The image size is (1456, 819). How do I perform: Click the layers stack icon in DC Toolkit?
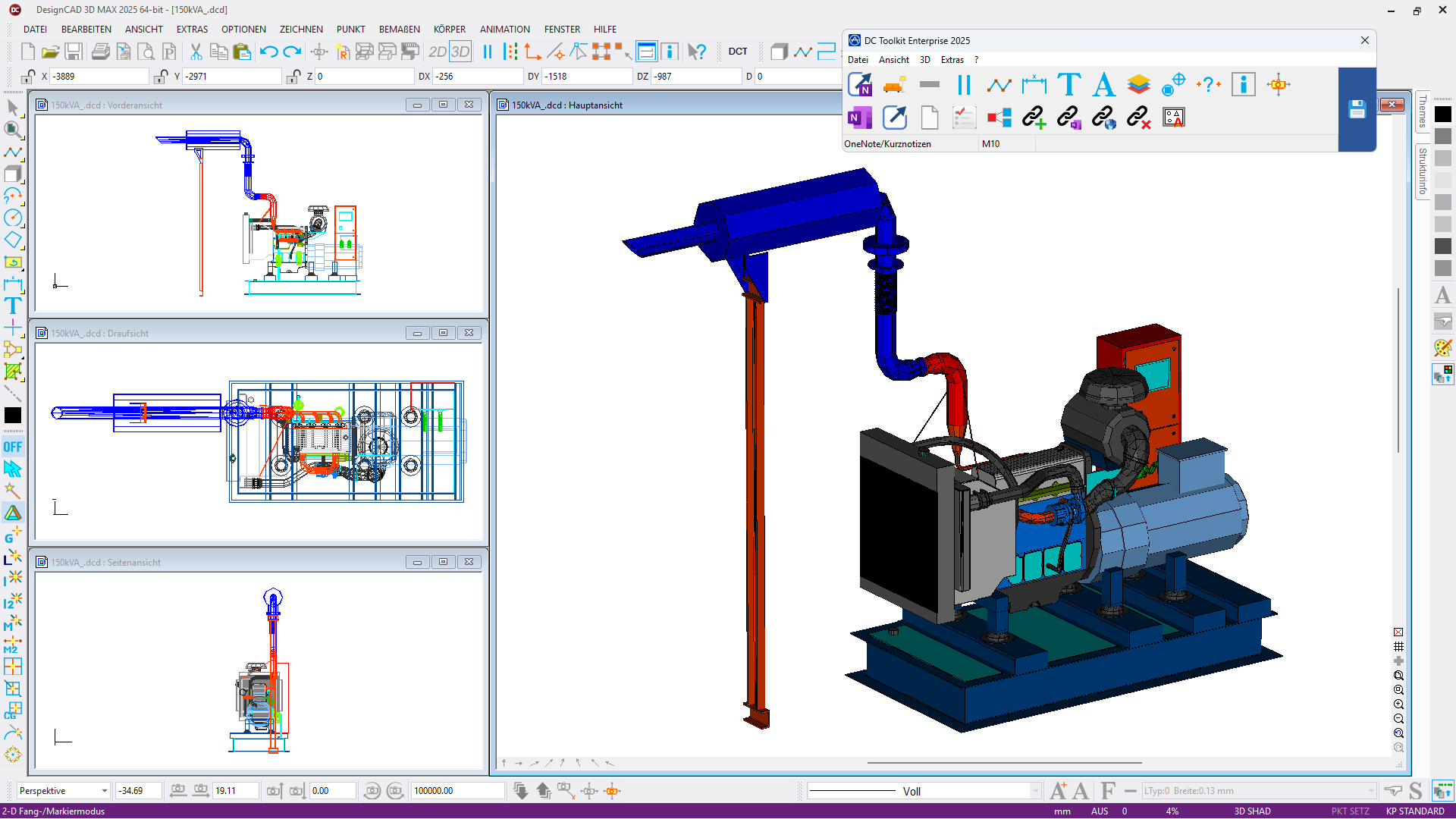(1138, 84)
